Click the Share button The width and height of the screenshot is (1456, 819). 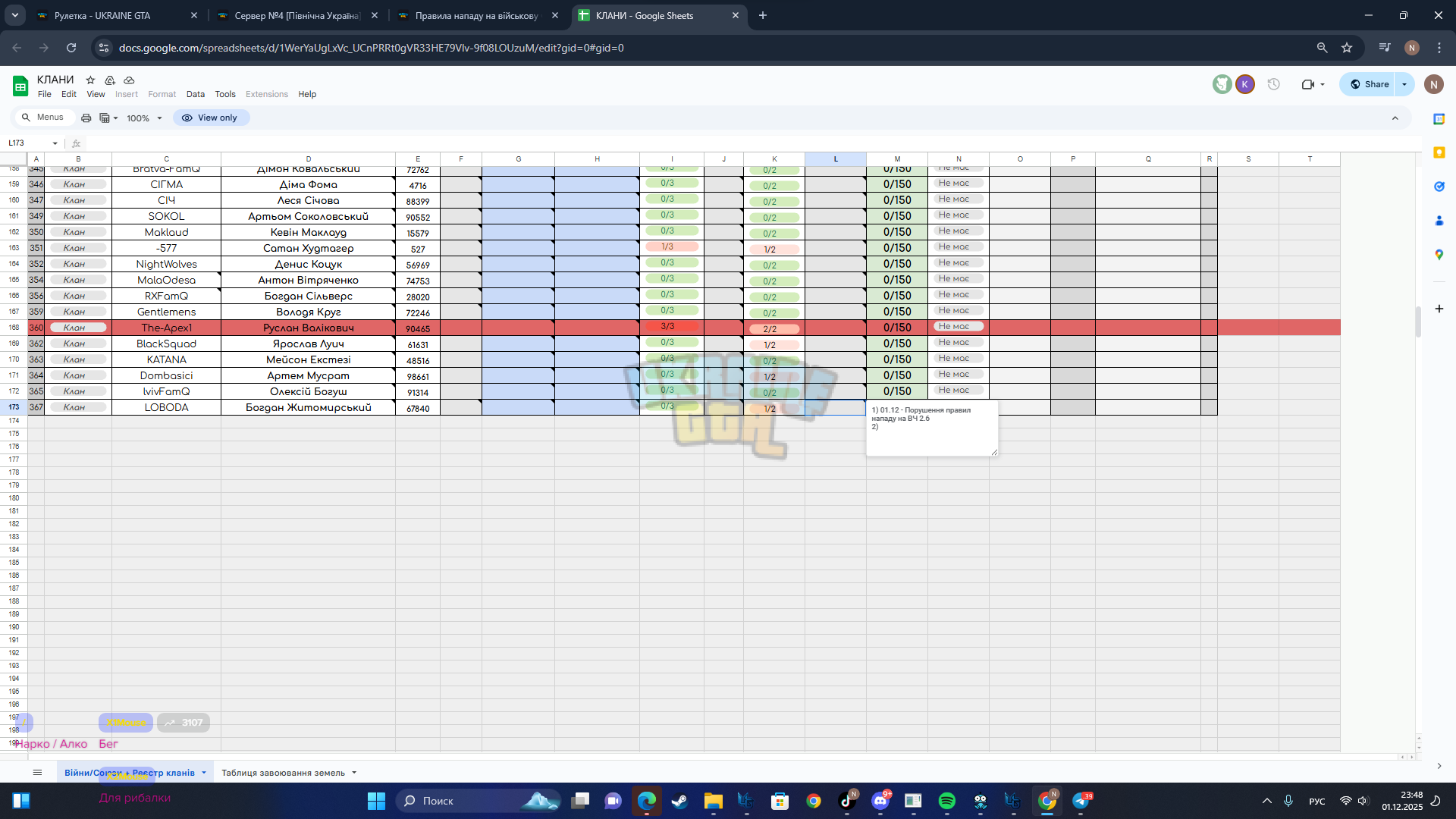click(1369, 84)
